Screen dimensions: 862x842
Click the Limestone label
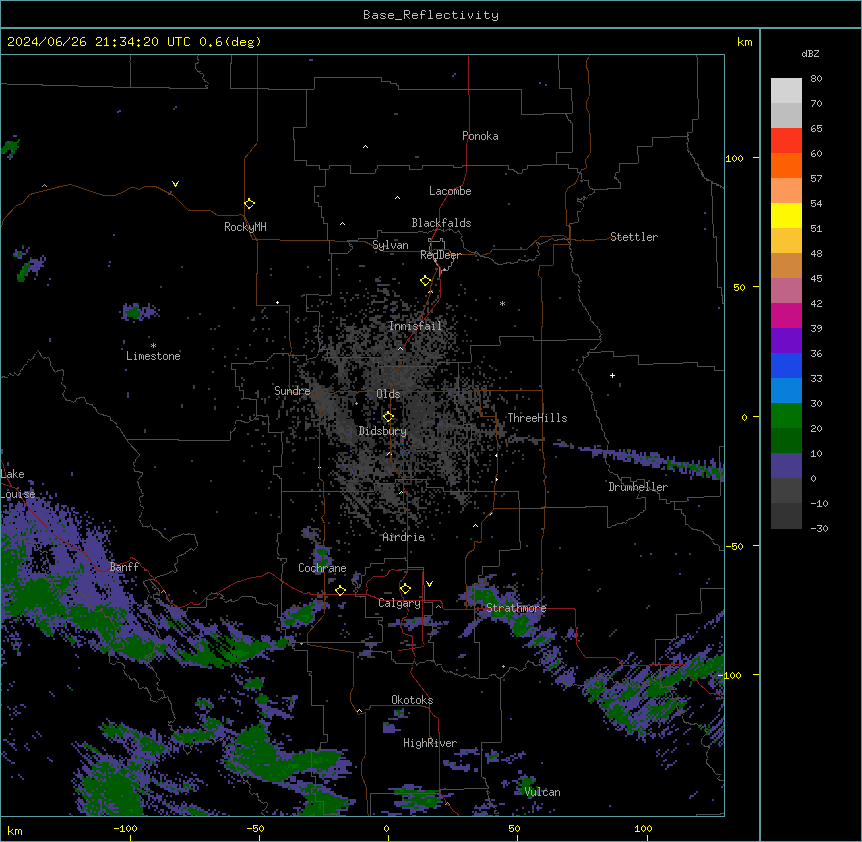[x=153, y=356]
